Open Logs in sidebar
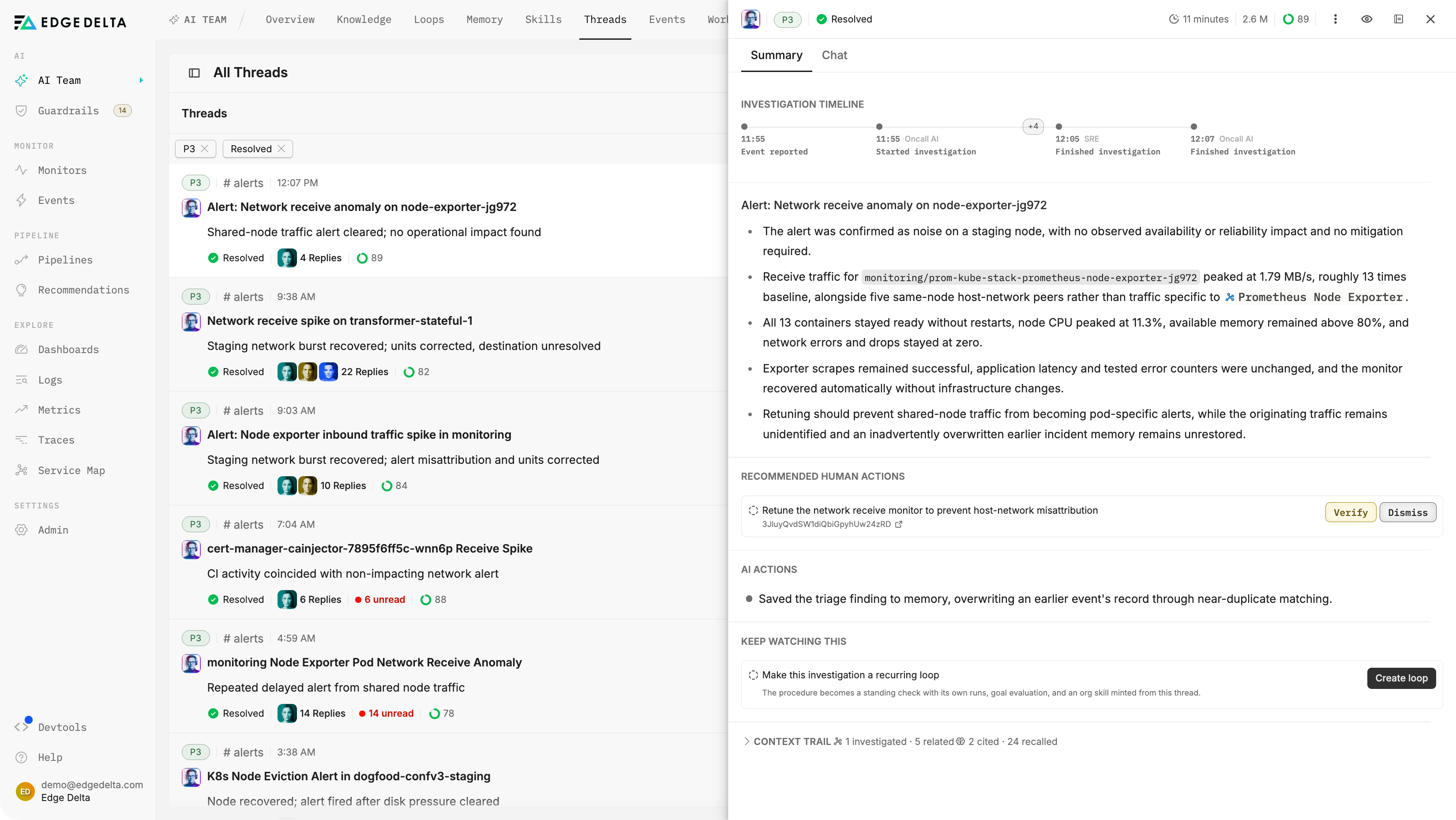This screenshot has width=1456, height=820. click(50, 380)
